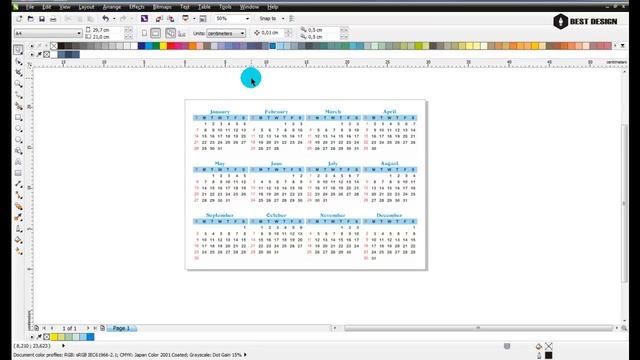640x360 pixels.
Task: Open the zoom level 50% dropdown
Action: tap(247, 19)
